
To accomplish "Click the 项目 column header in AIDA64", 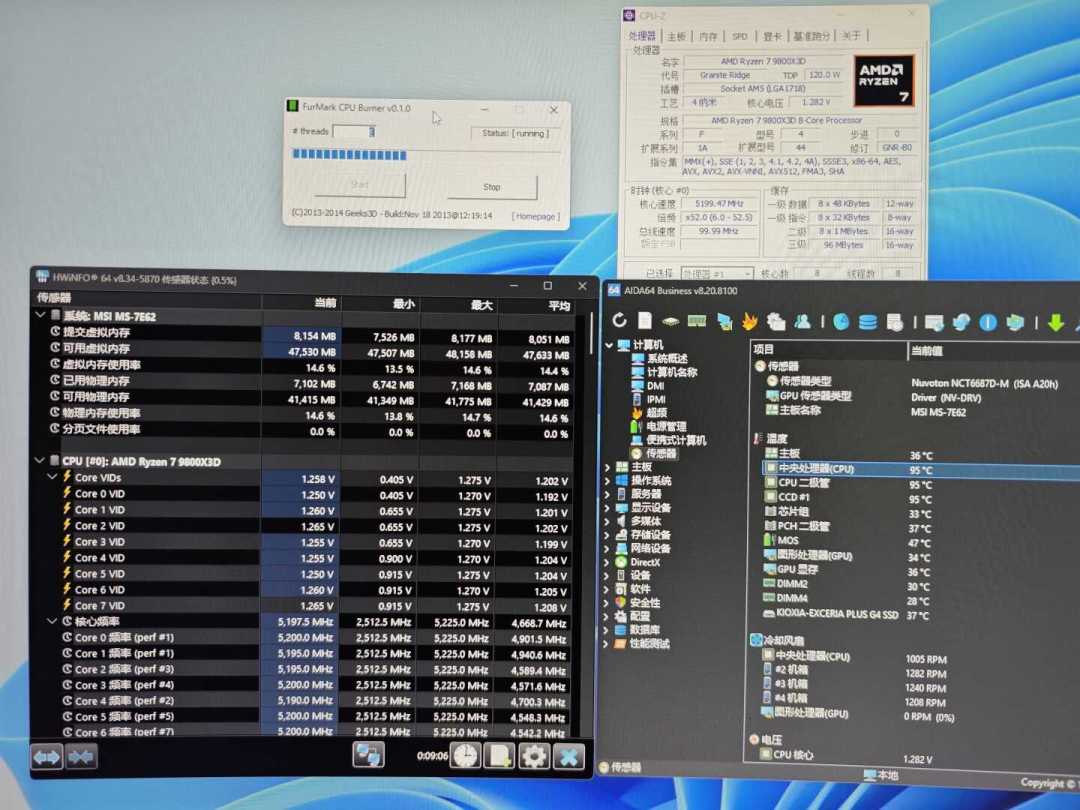I will tap(829, 349).
